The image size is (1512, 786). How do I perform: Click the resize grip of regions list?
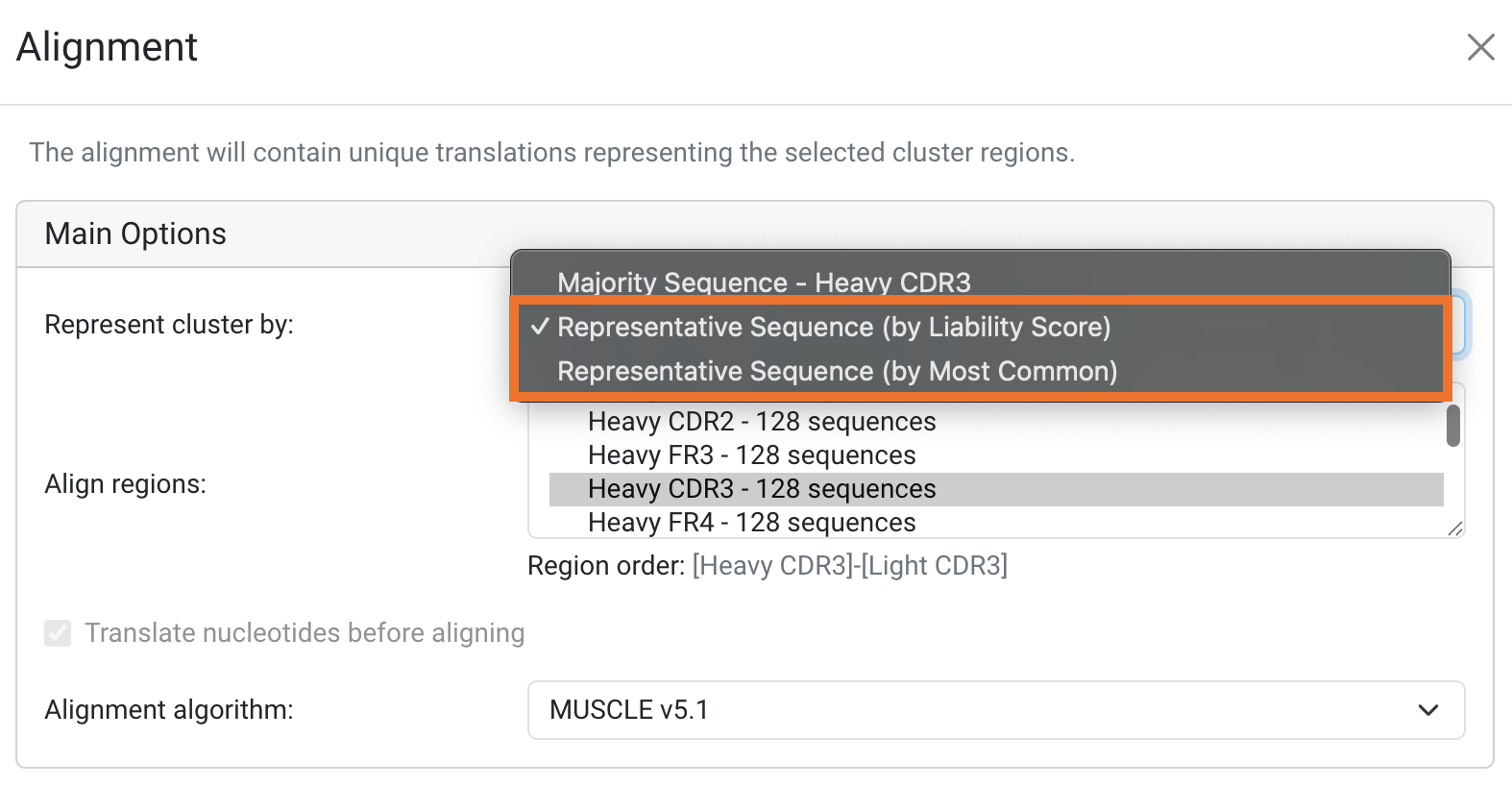click(x=1455, y=528)
